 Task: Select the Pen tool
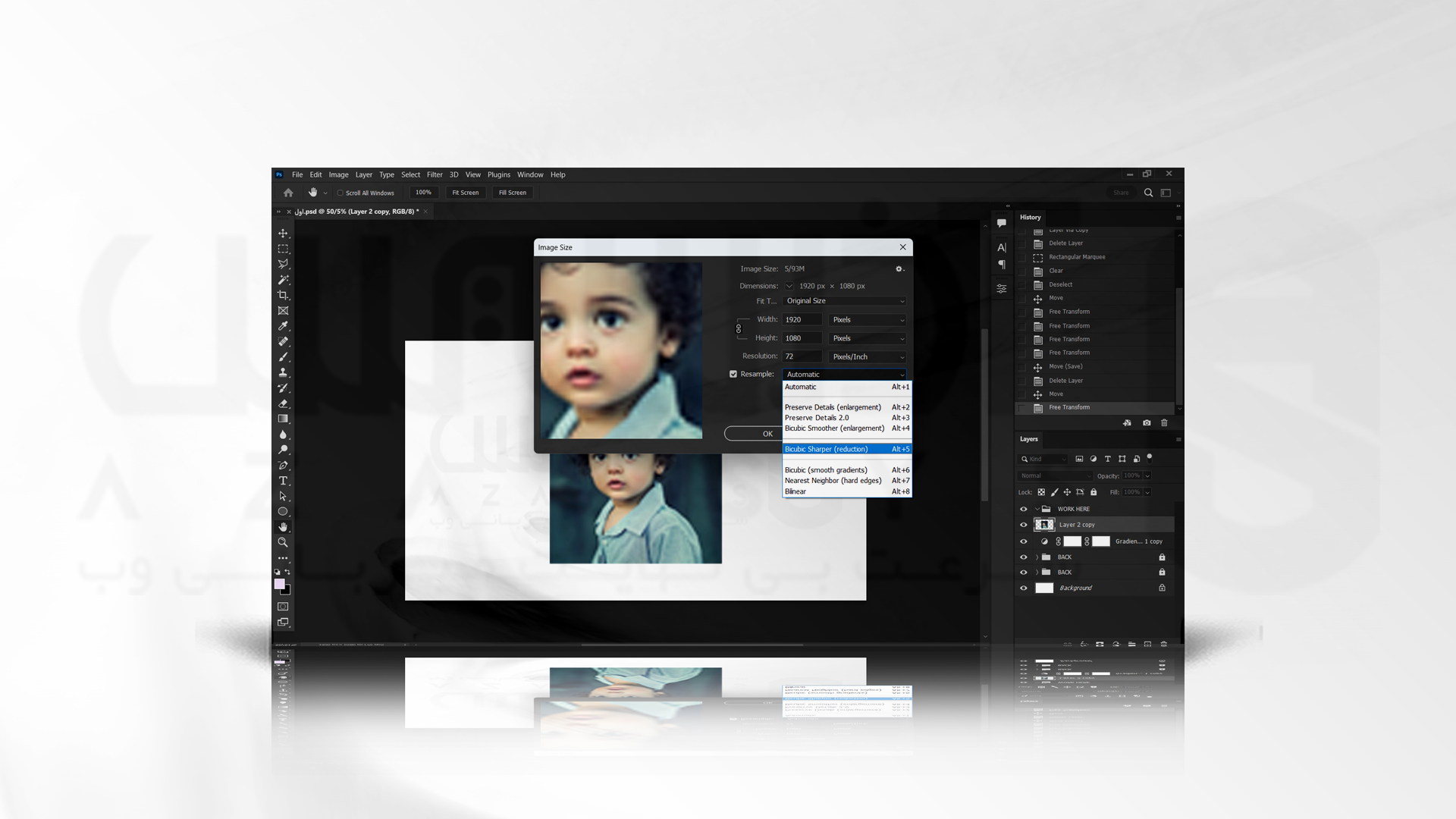click(283, 466)
